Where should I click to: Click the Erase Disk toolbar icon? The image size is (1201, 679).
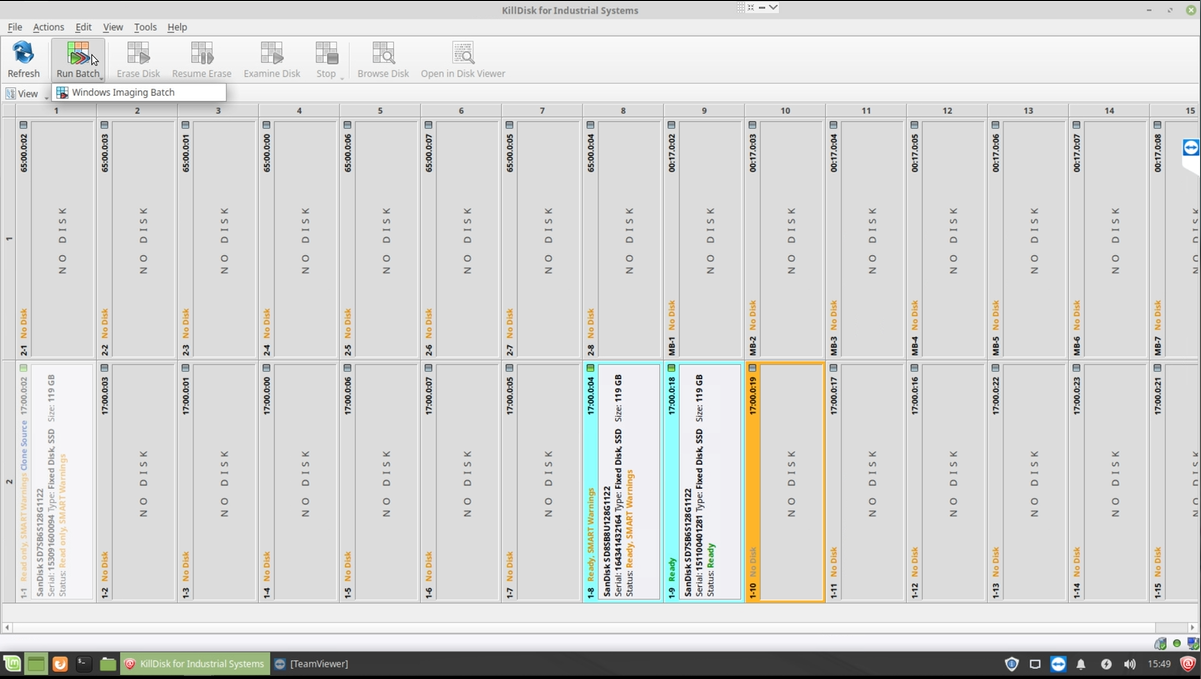(x=138, y=53)
